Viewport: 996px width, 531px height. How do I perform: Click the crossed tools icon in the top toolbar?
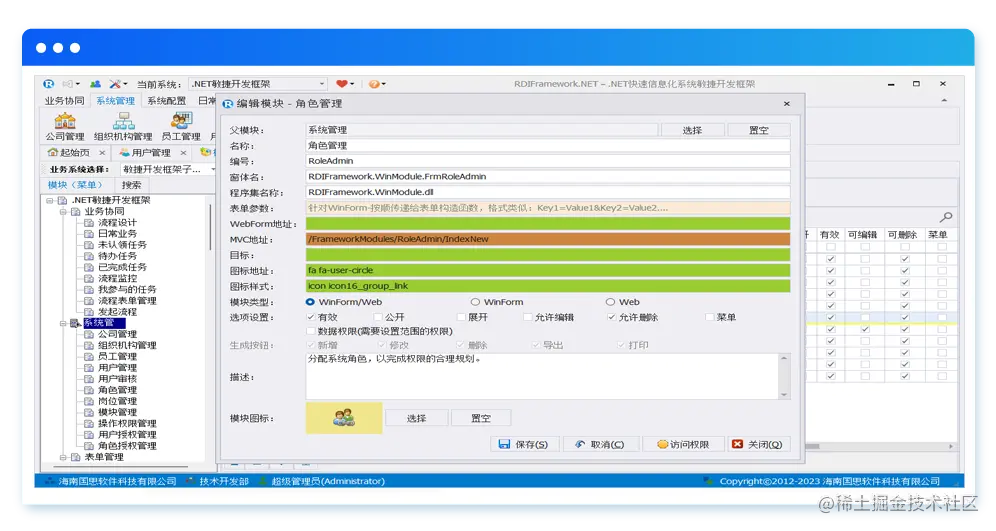pyautogui.click(x=114, y=84)
